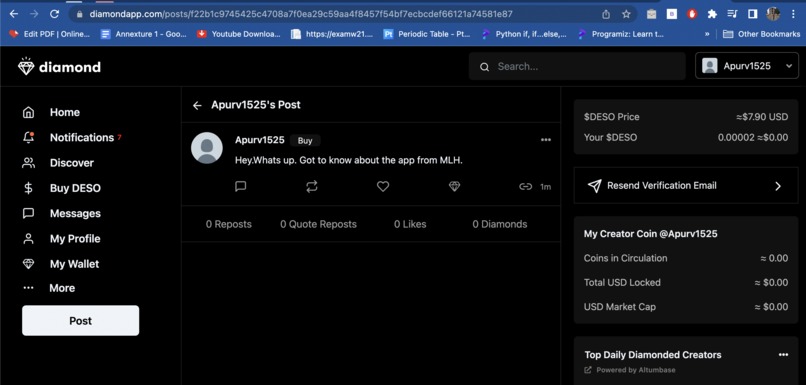Click the repost icon under post

312,187
